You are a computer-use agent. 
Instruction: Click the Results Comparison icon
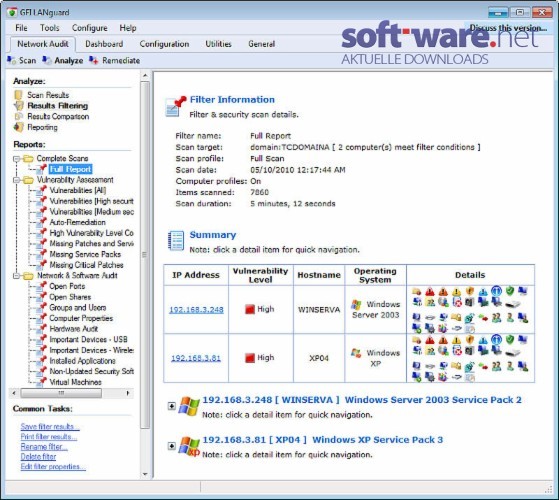(19, 117)
